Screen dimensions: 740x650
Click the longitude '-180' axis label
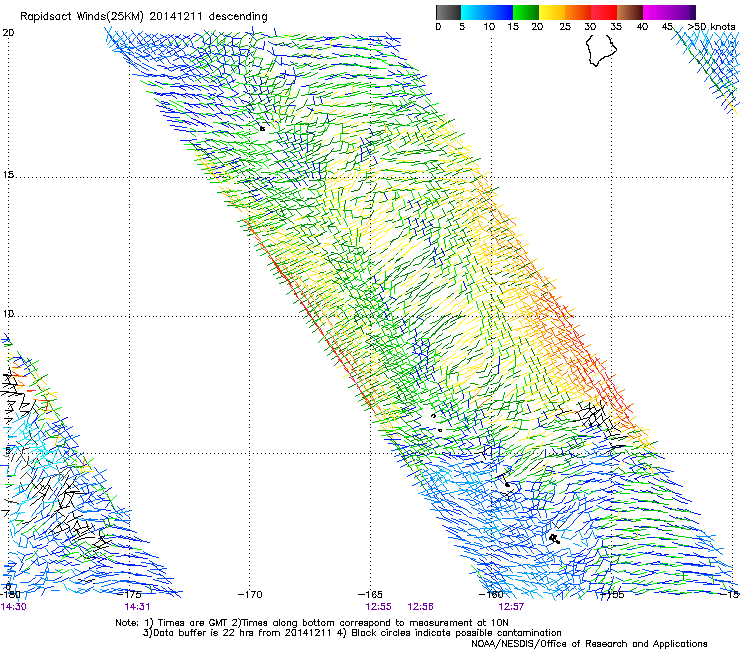10,594
